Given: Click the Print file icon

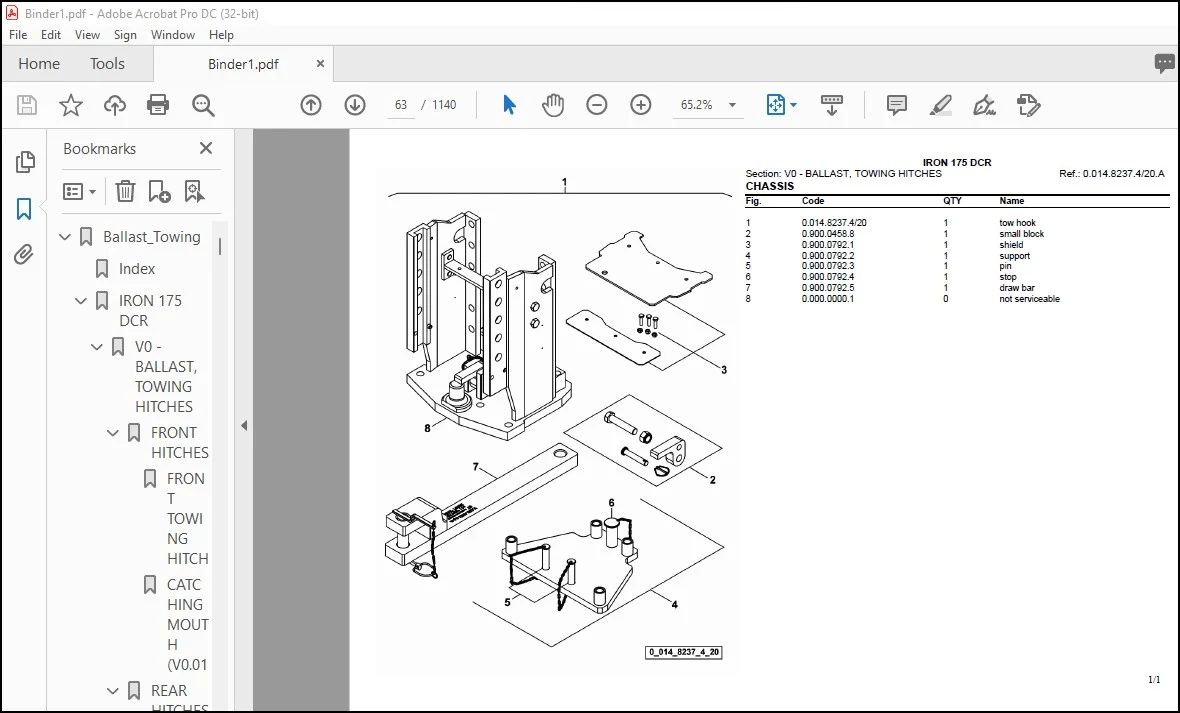Looking at the screenshot, I should pyautogui.click(x=158, y=105).
